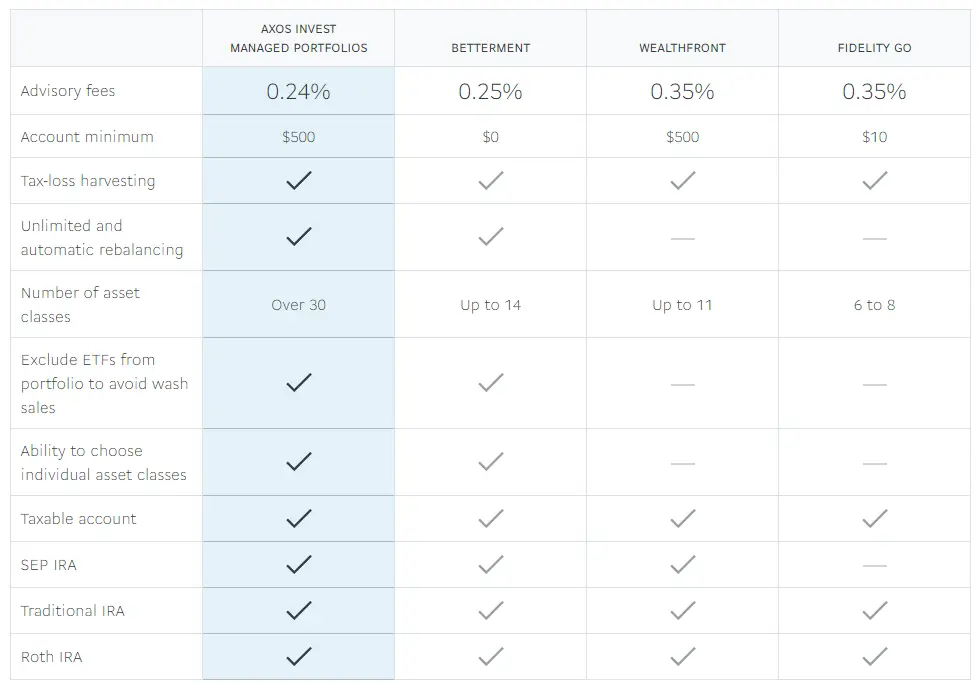Click Wealthfront Traditional IRA checkmark
The height and width of the screenshot is (685, 978).
pos(682,611)
